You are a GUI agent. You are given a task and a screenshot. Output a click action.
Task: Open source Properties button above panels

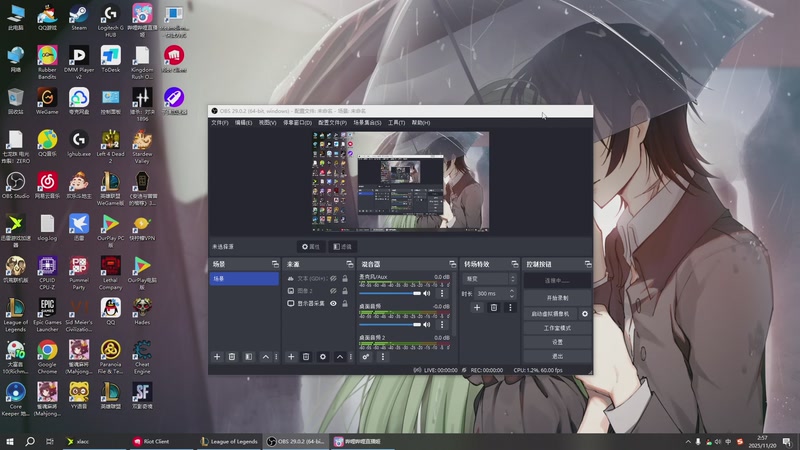(x=311, y=246)
